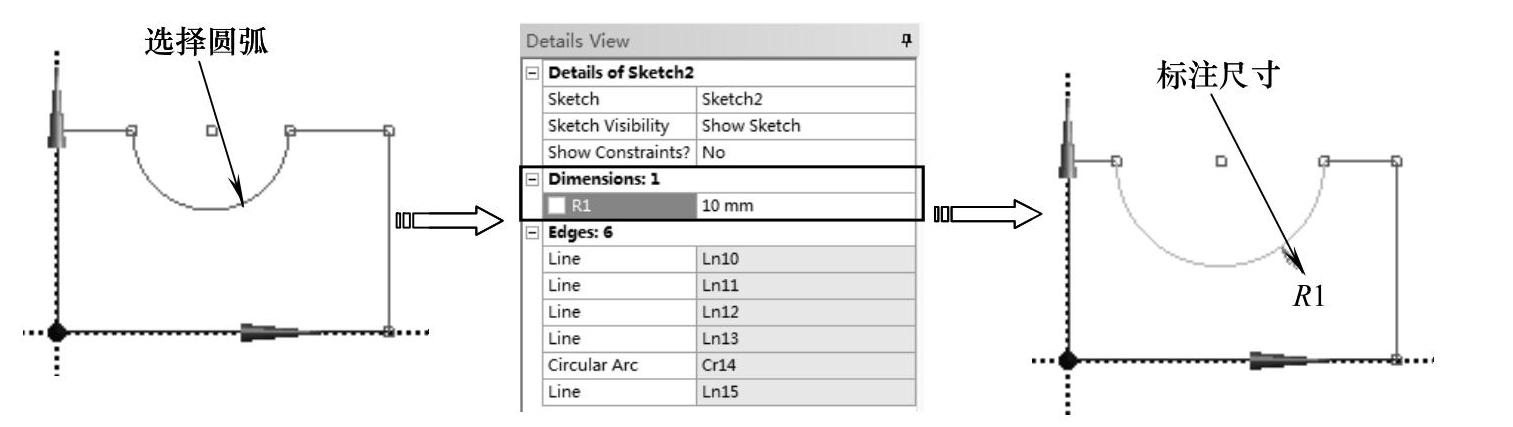Collapse the Details of Sketch2 section
Viewport: 1513px width, 427px height.
(533, 73)
